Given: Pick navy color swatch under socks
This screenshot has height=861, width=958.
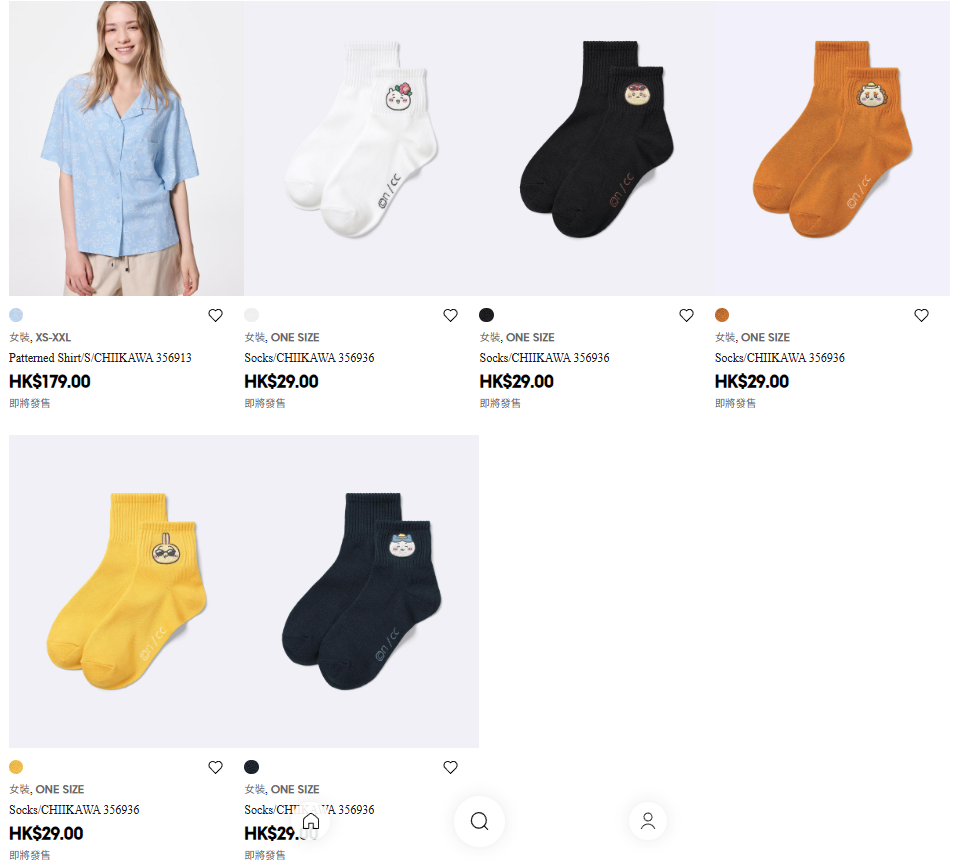Looking at the screenshot, I should coord(251,767).
